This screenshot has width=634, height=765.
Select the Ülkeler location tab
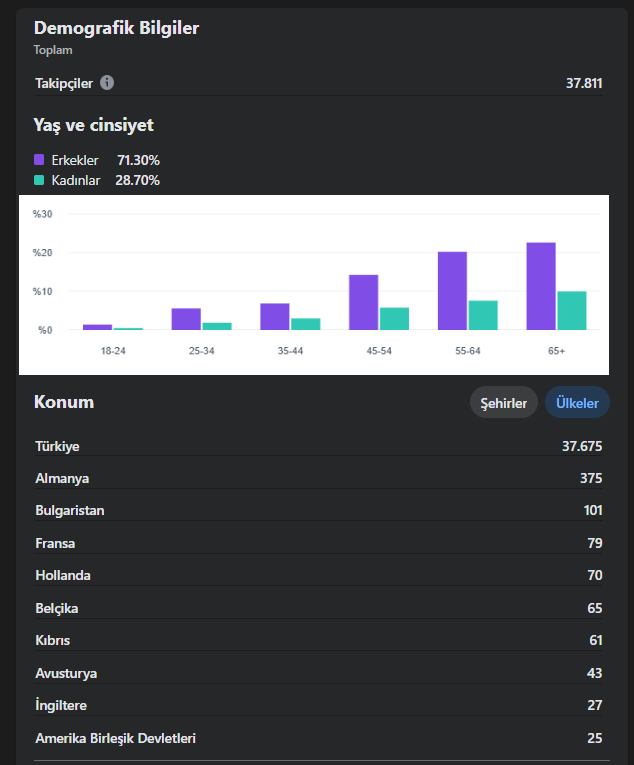click(x=577, y=403)
